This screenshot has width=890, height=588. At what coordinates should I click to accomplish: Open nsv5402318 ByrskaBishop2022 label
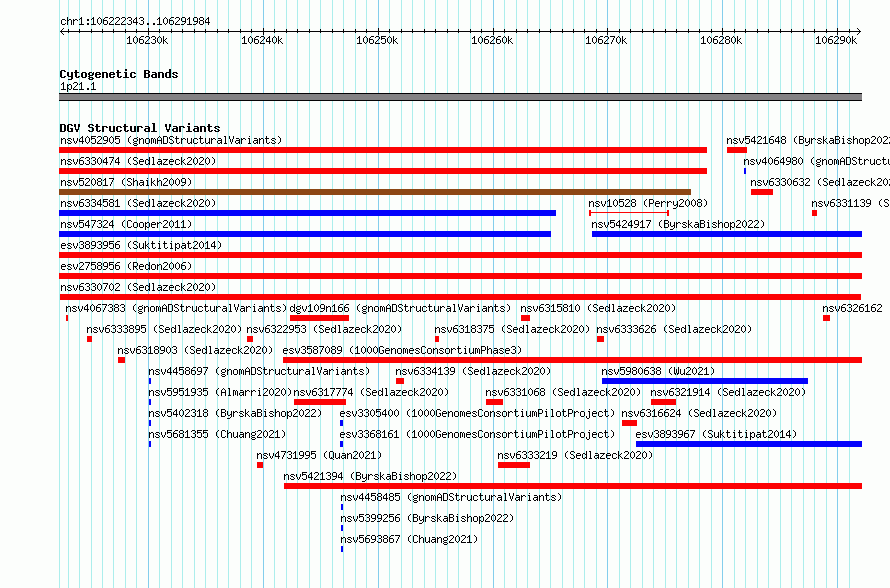[x=235, y=413]
